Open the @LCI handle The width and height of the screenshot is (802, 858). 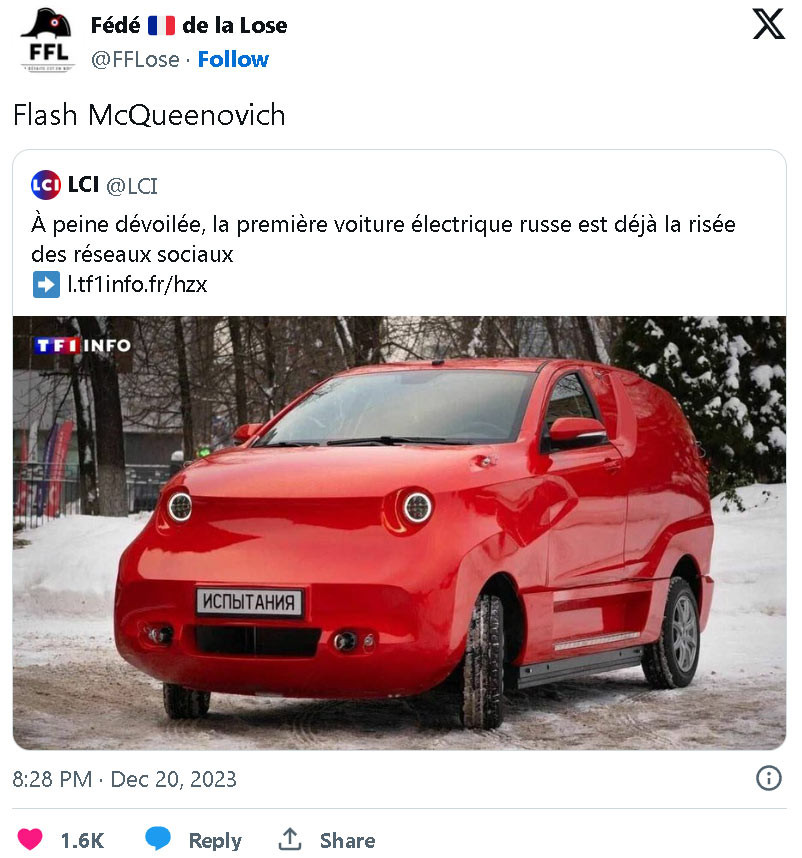(x=132, y=186)
